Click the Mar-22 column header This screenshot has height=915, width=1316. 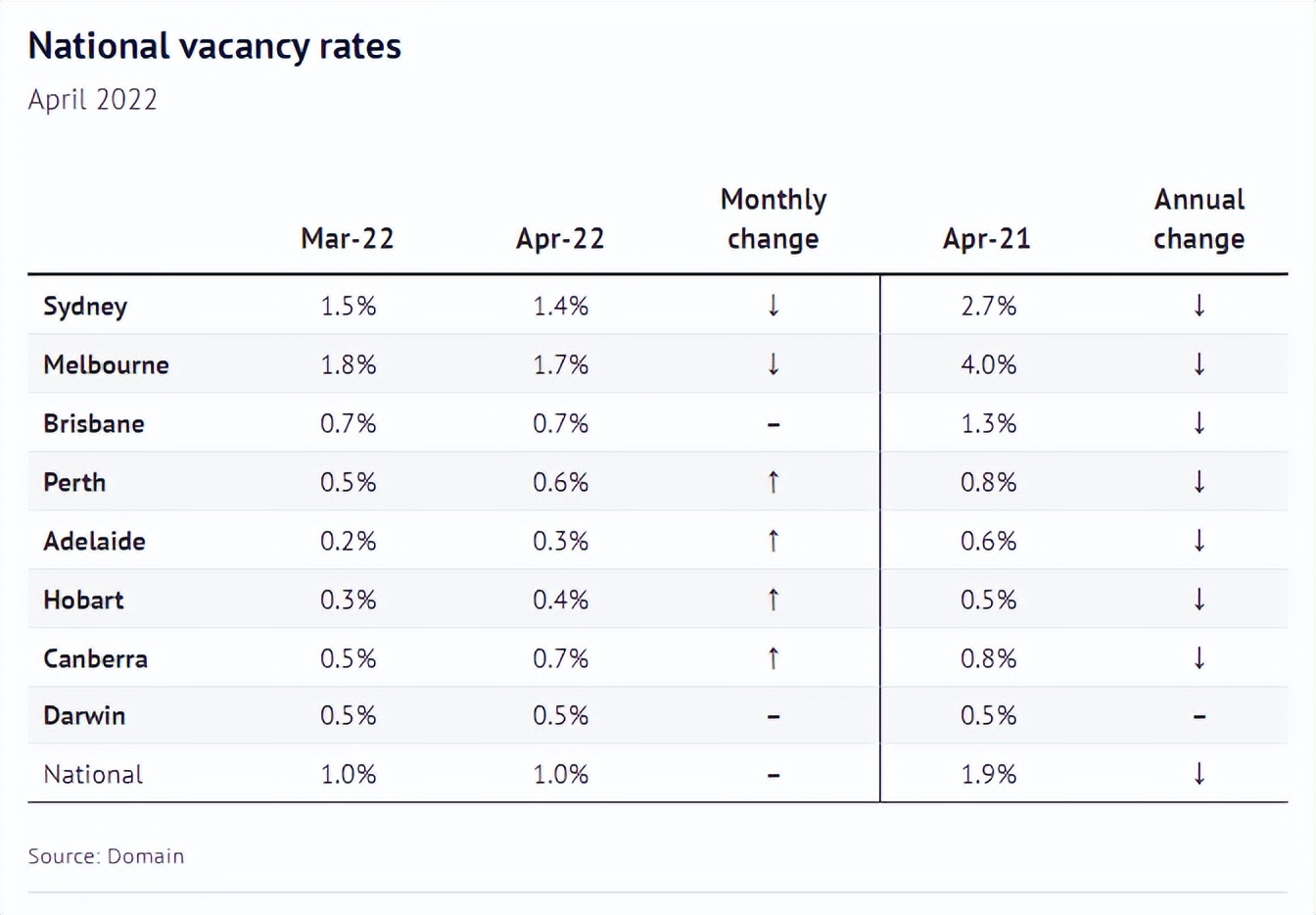point(348,239)
